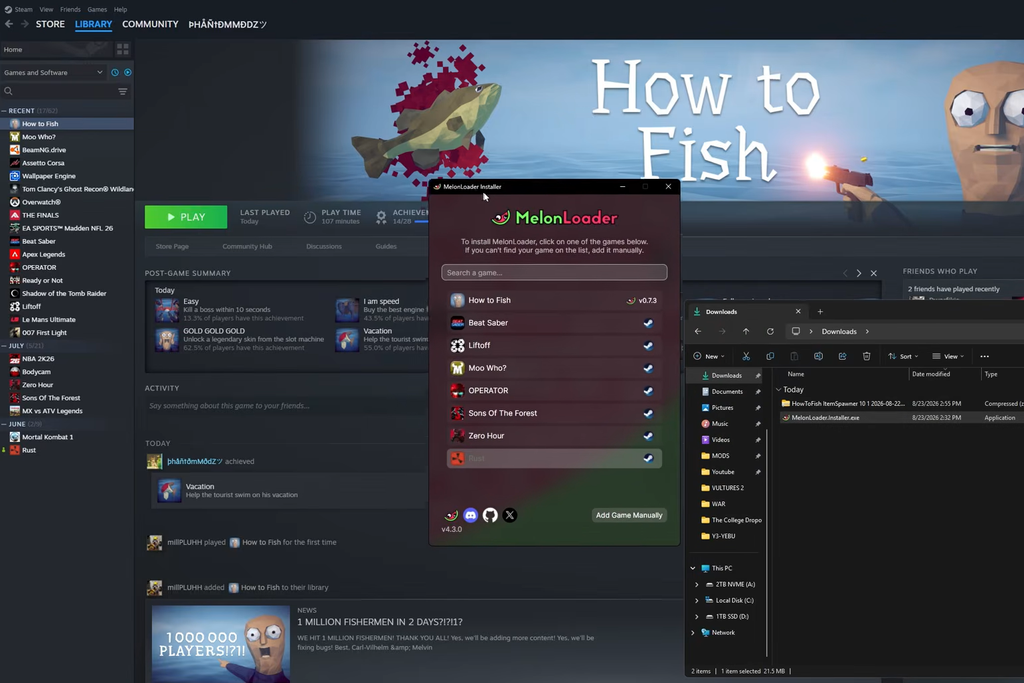The width and height of the screenshot is (1024, 683).
Task: Select MelonLoader.Installer.exe file in Downloads
Action: point(825,418)
